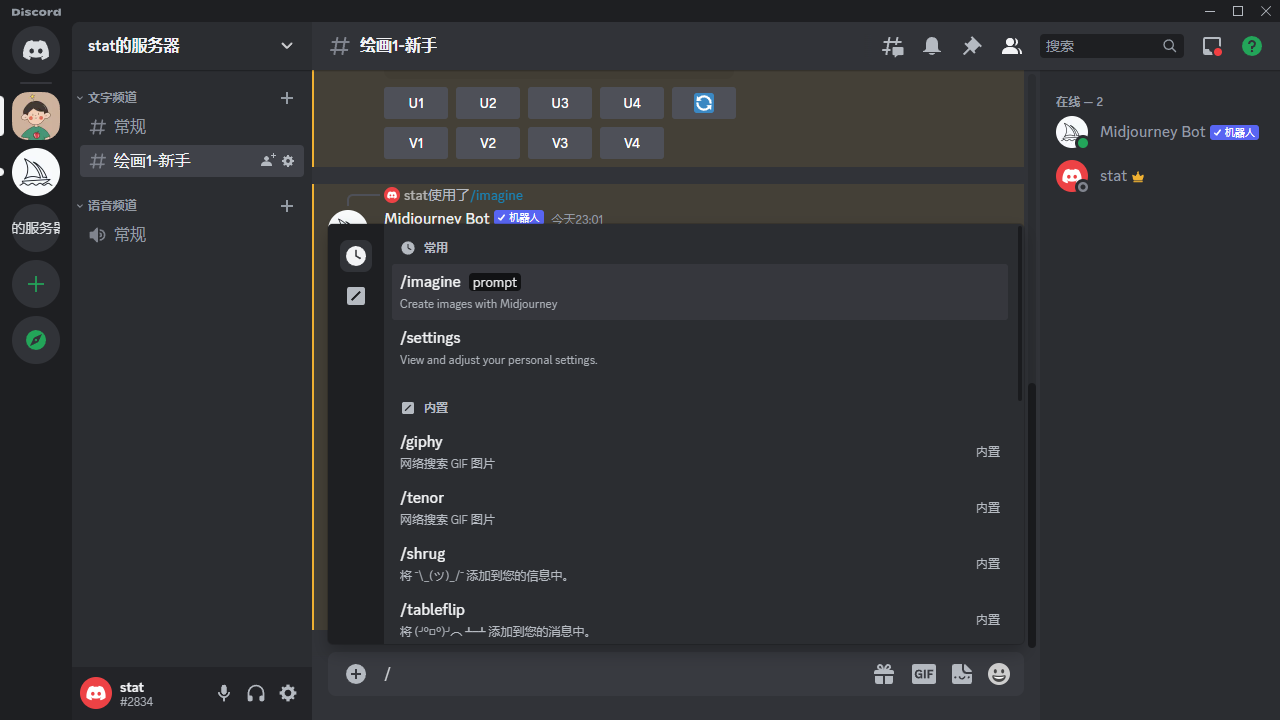The image size is (1280, 720).
Task: Collapse the 文字频道 category
Action: click(x=107, y=97)
